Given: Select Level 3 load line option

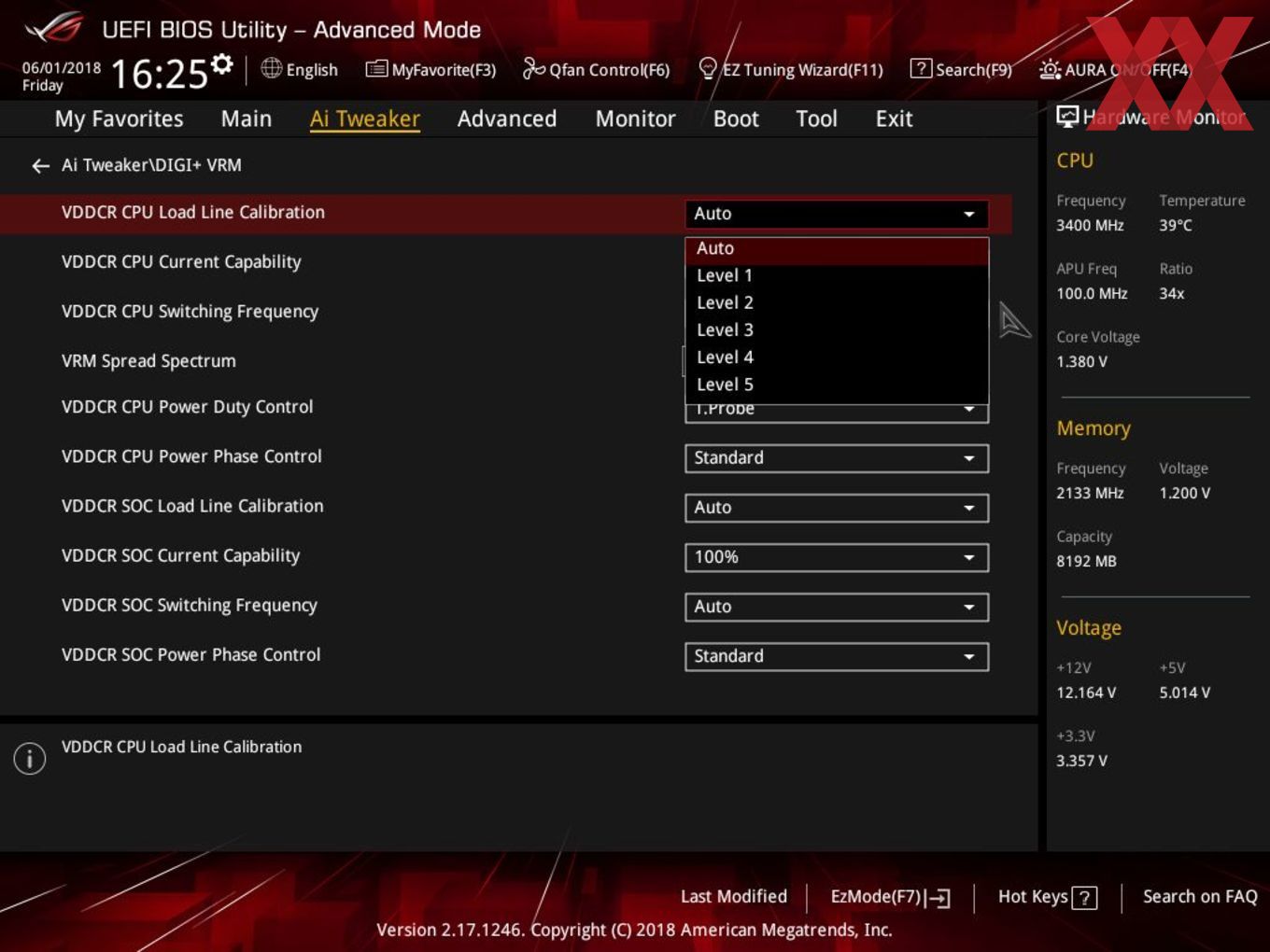Looking at the screenshot, I should point(837,329).
